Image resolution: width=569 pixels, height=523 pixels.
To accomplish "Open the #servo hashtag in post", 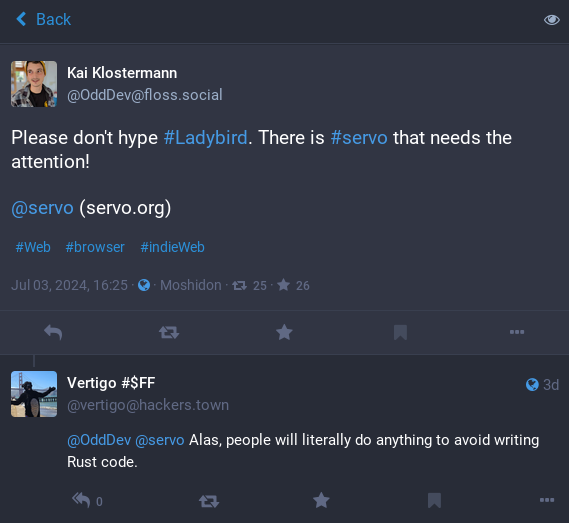I will click(x=359, y=138).
